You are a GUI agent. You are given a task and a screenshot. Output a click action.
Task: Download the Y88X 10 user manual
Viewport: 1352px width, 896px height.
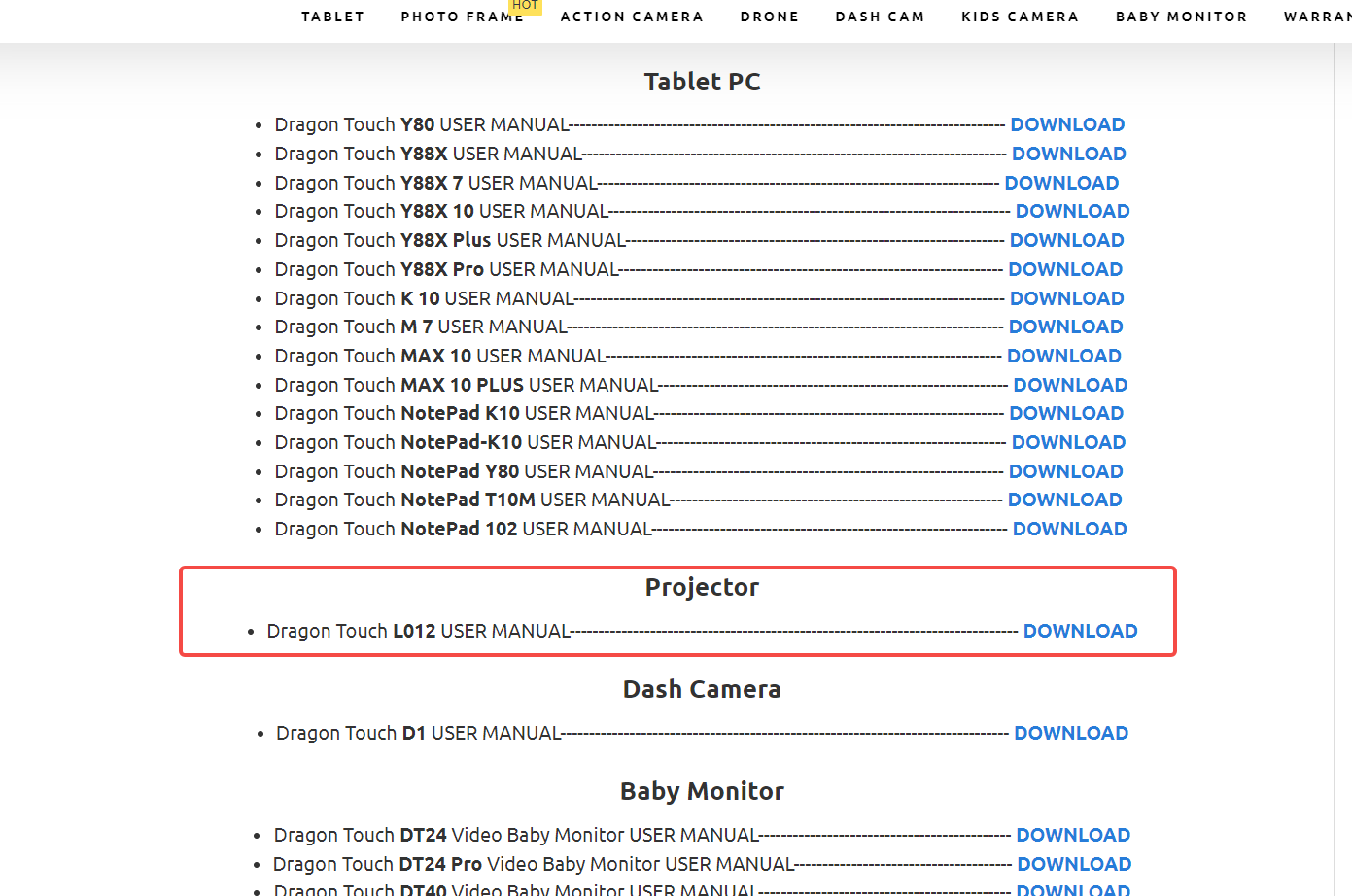1073,211
